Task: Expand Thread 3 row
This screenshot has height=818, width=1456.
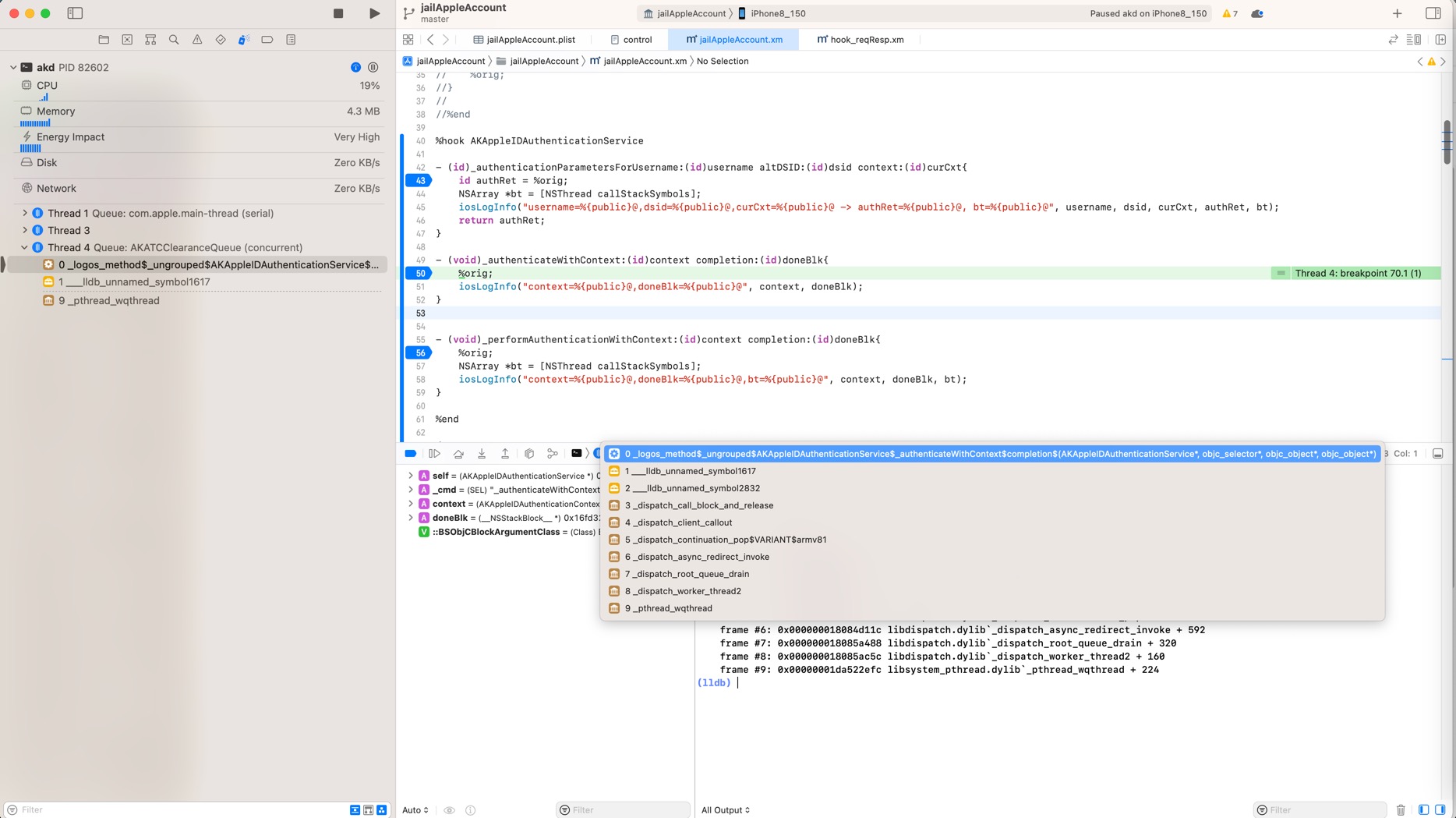Action: coord(24,230)
